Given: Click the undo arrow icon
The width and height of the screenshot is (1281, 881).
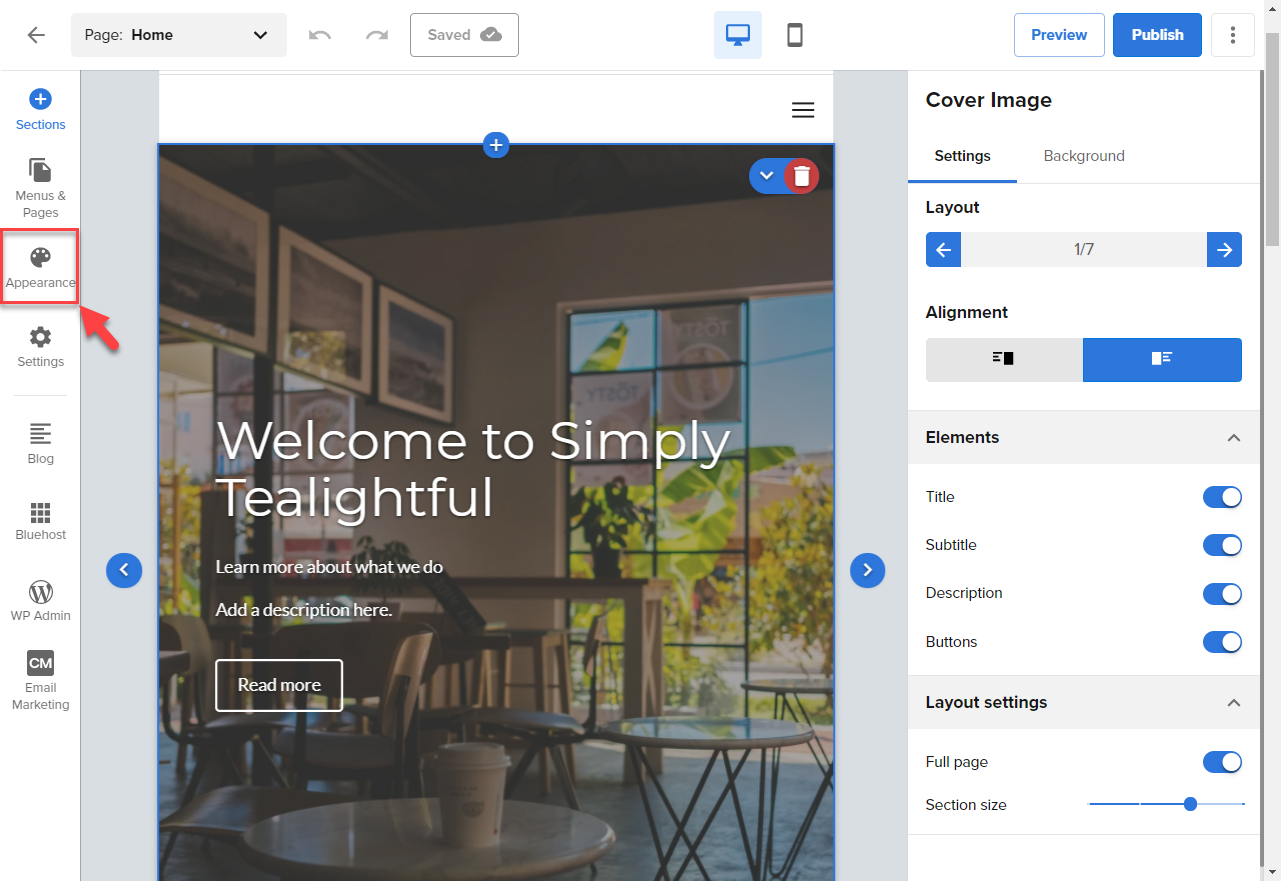Looking at the screenshot, I should coord(320,35).
